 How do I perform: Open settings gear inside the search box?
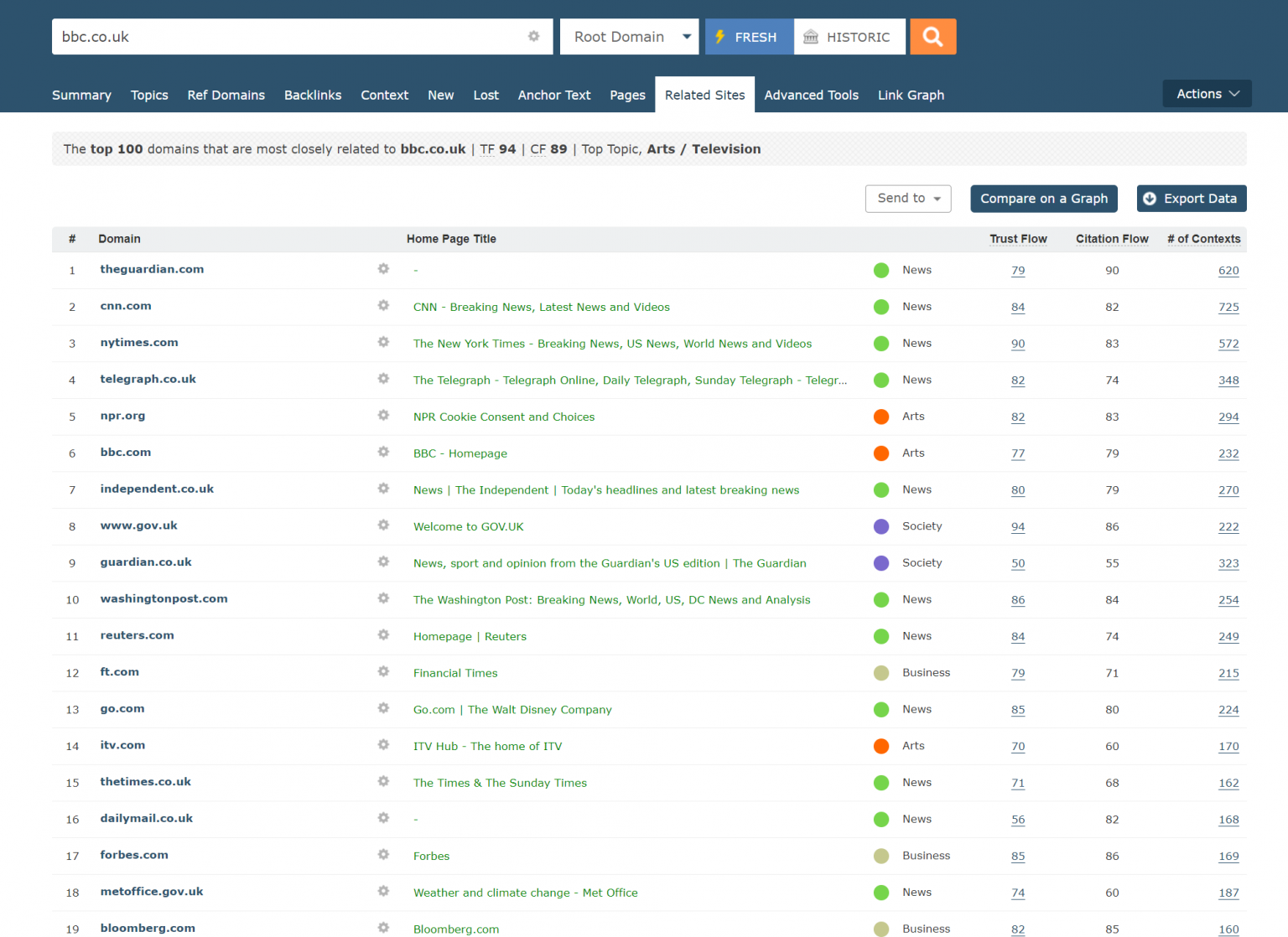[x=533, y=36]
